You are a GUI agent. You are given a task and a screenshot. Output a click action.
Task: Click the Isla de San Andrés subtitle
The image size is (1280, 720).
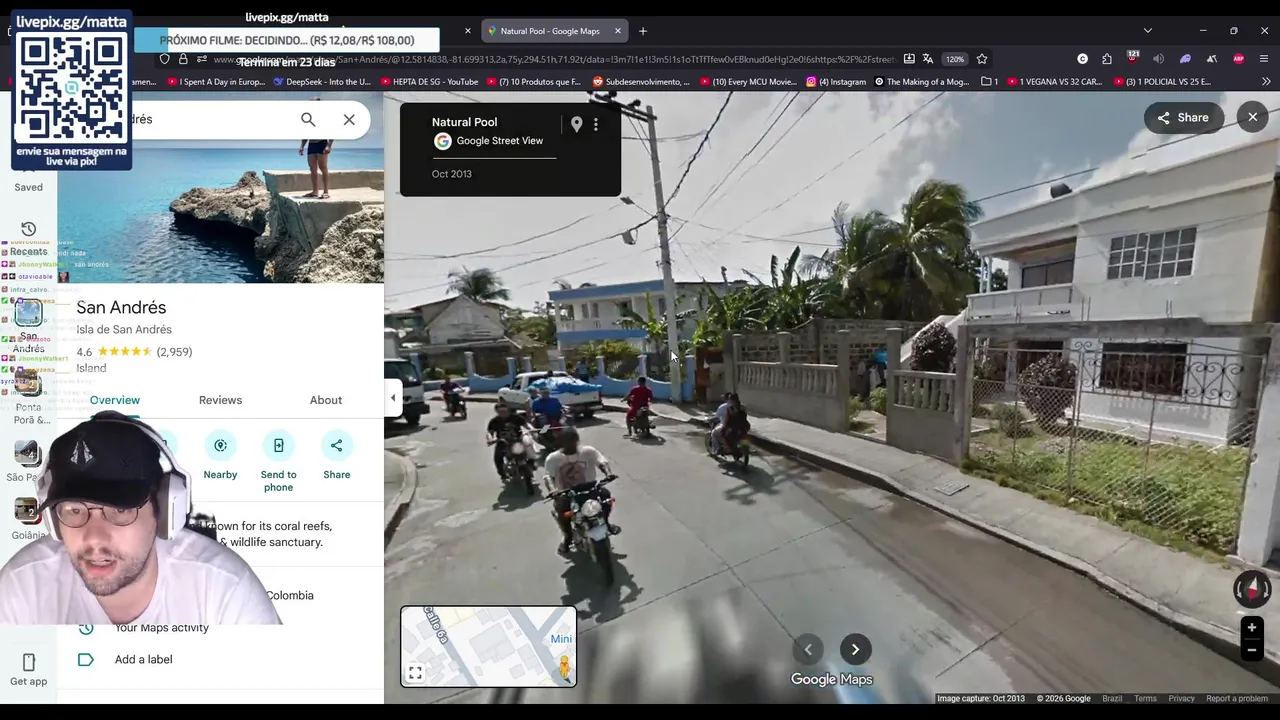tap(124, 330)
